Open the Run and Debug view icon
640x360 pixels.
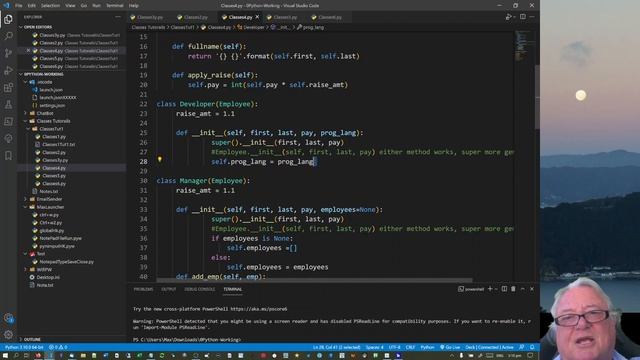pos(8,70)
